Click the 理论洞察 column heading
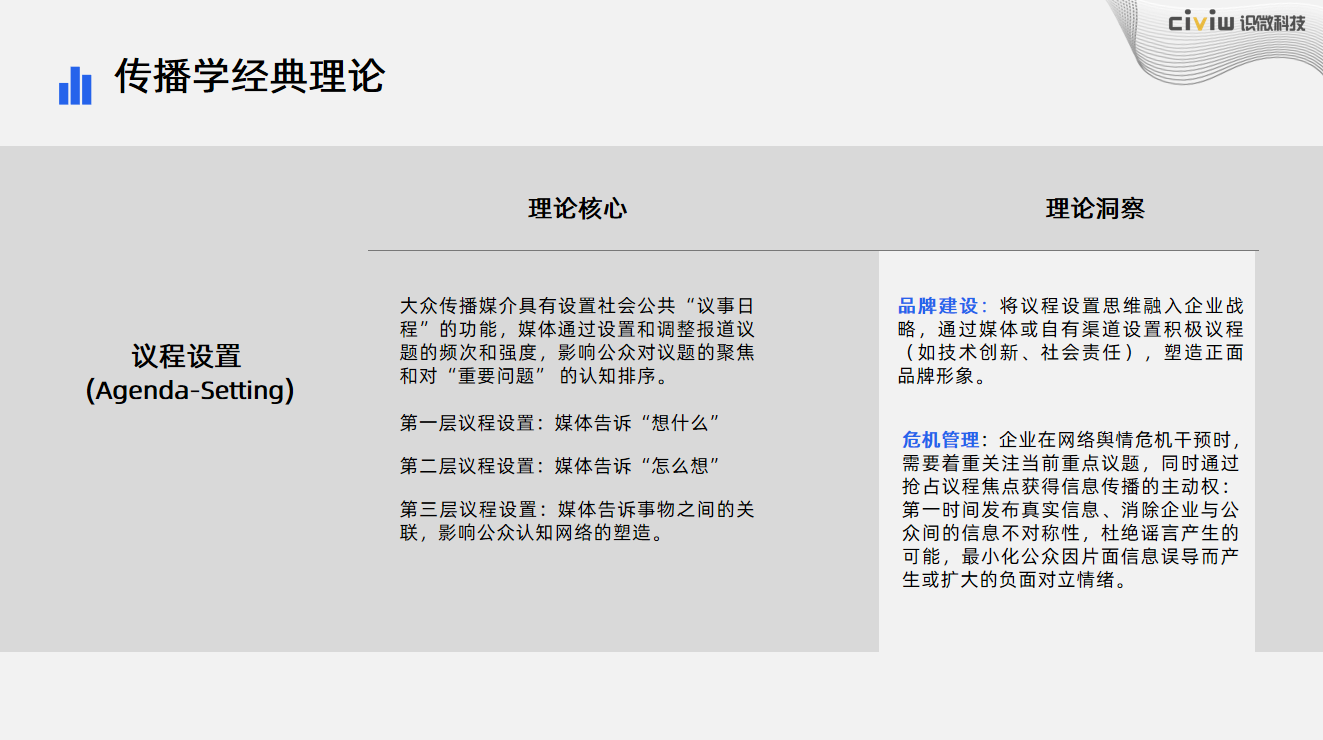Image resolution: width=1323 pixels, height=740 pixels. click(x=1095, y=208)
